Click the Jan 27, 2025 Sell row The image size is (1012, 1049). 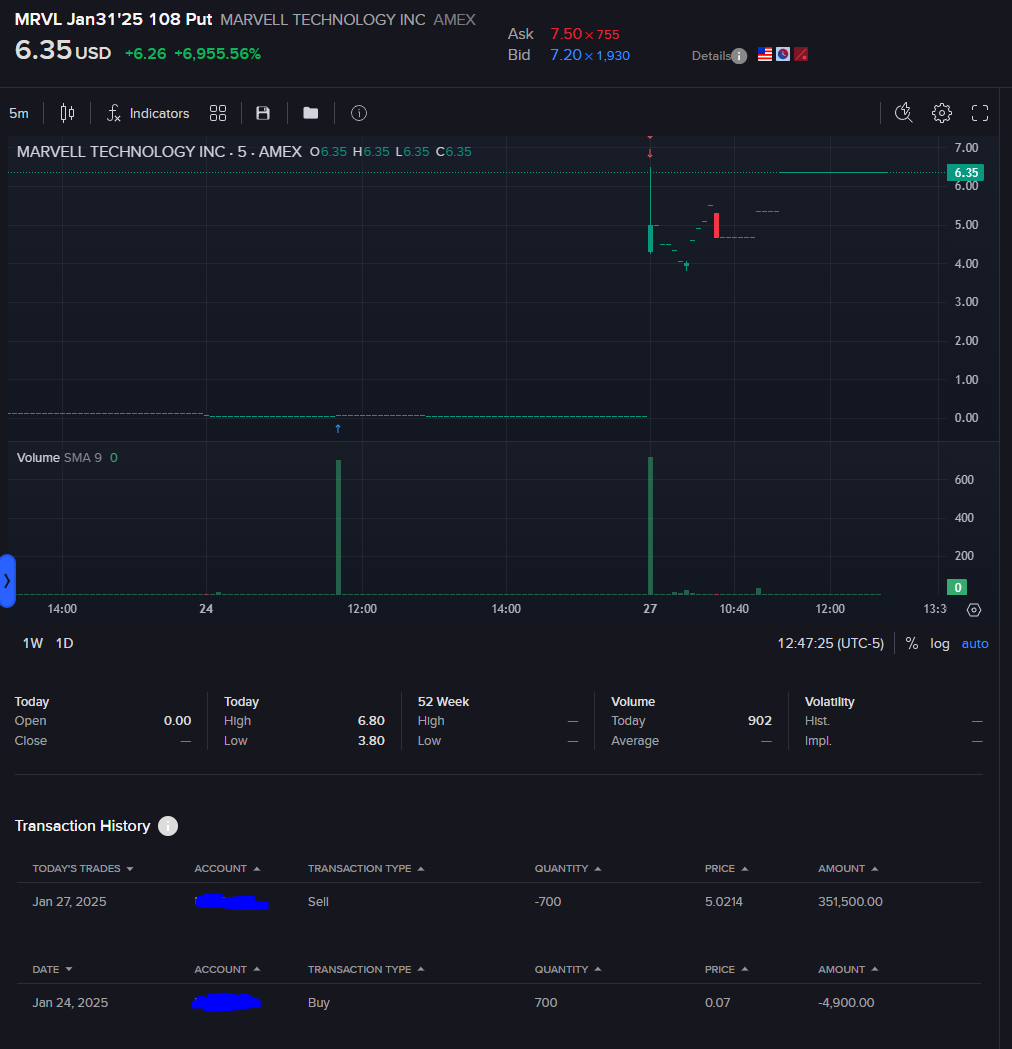pyautogui.click(x=498, y=902)
